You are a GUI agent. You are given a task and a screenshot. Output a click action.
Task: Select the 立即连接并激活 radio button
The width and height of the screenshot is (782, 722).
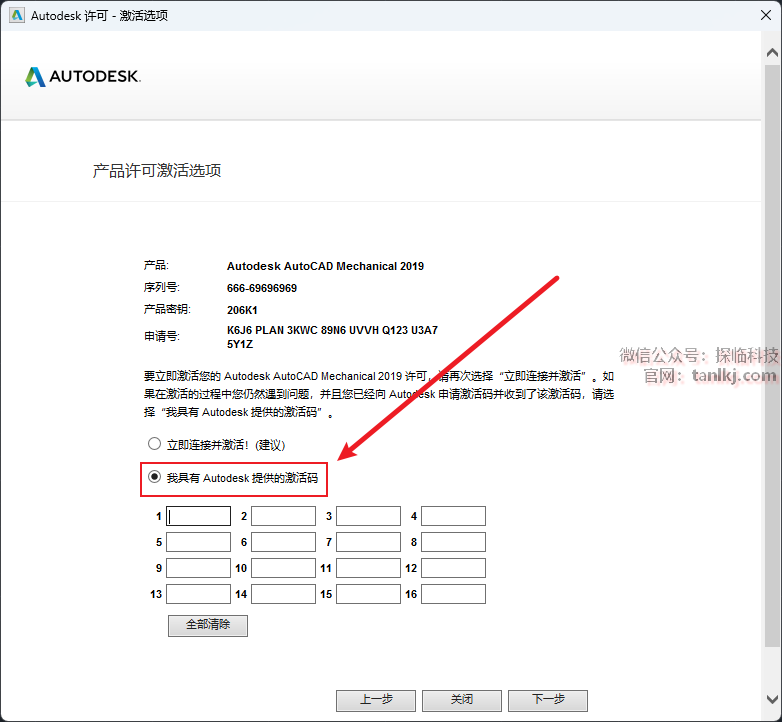pos(154,444)
